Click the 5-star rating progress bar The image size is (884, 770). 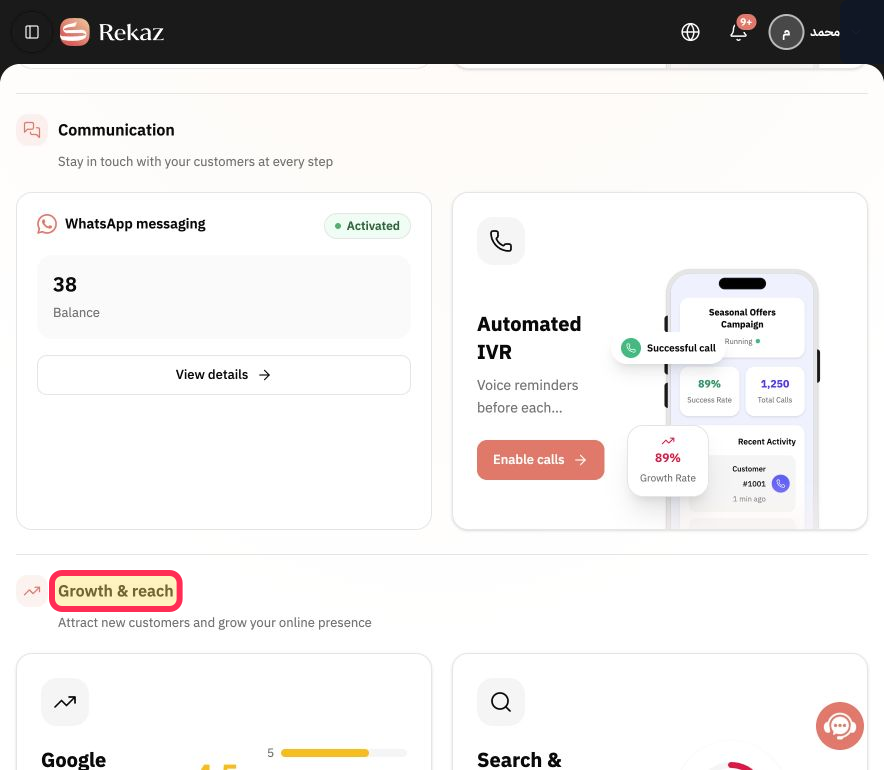[343, 753]
